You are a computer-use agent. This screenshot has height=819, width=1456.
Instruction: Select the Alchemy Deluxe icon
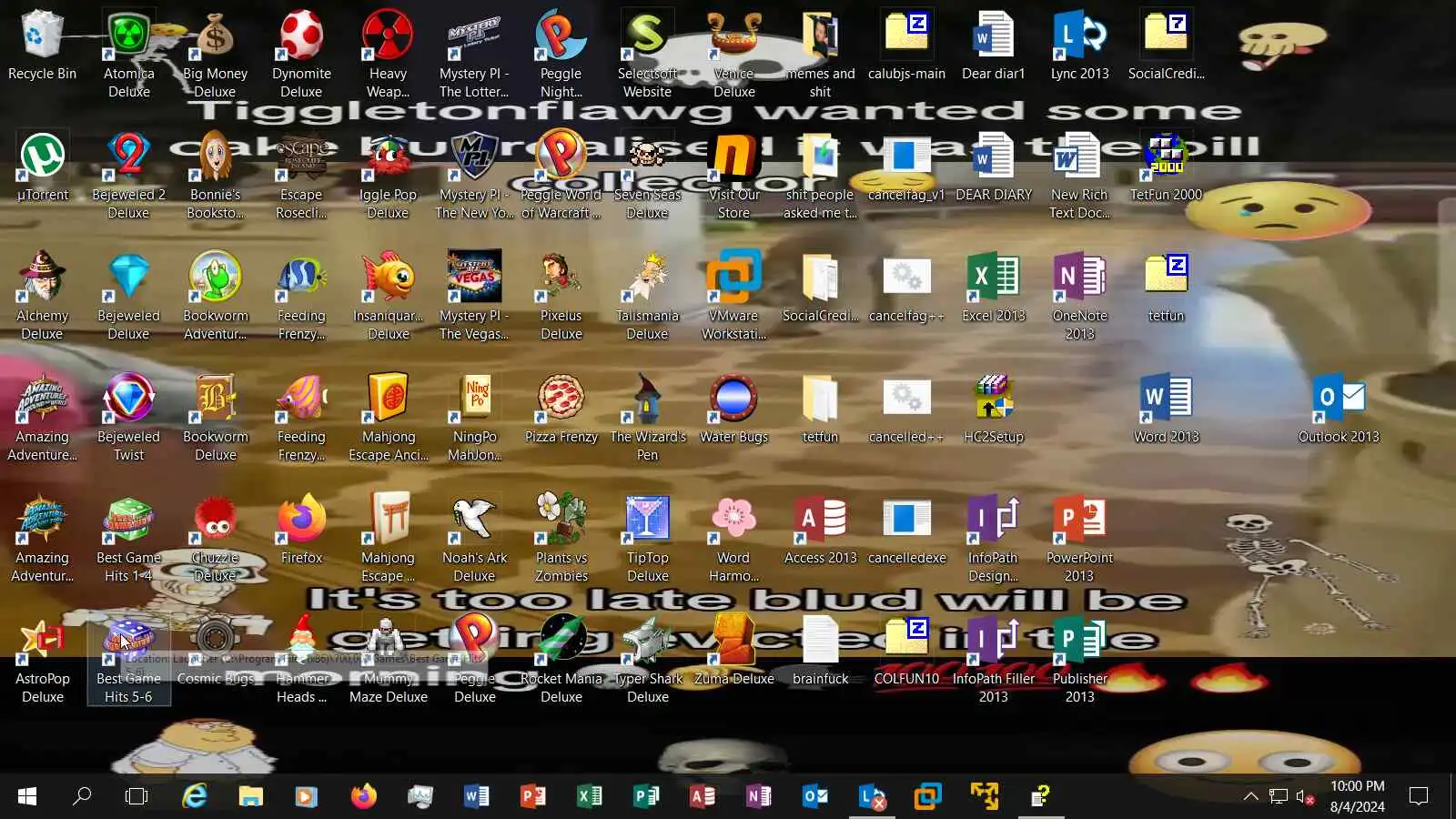42,297
